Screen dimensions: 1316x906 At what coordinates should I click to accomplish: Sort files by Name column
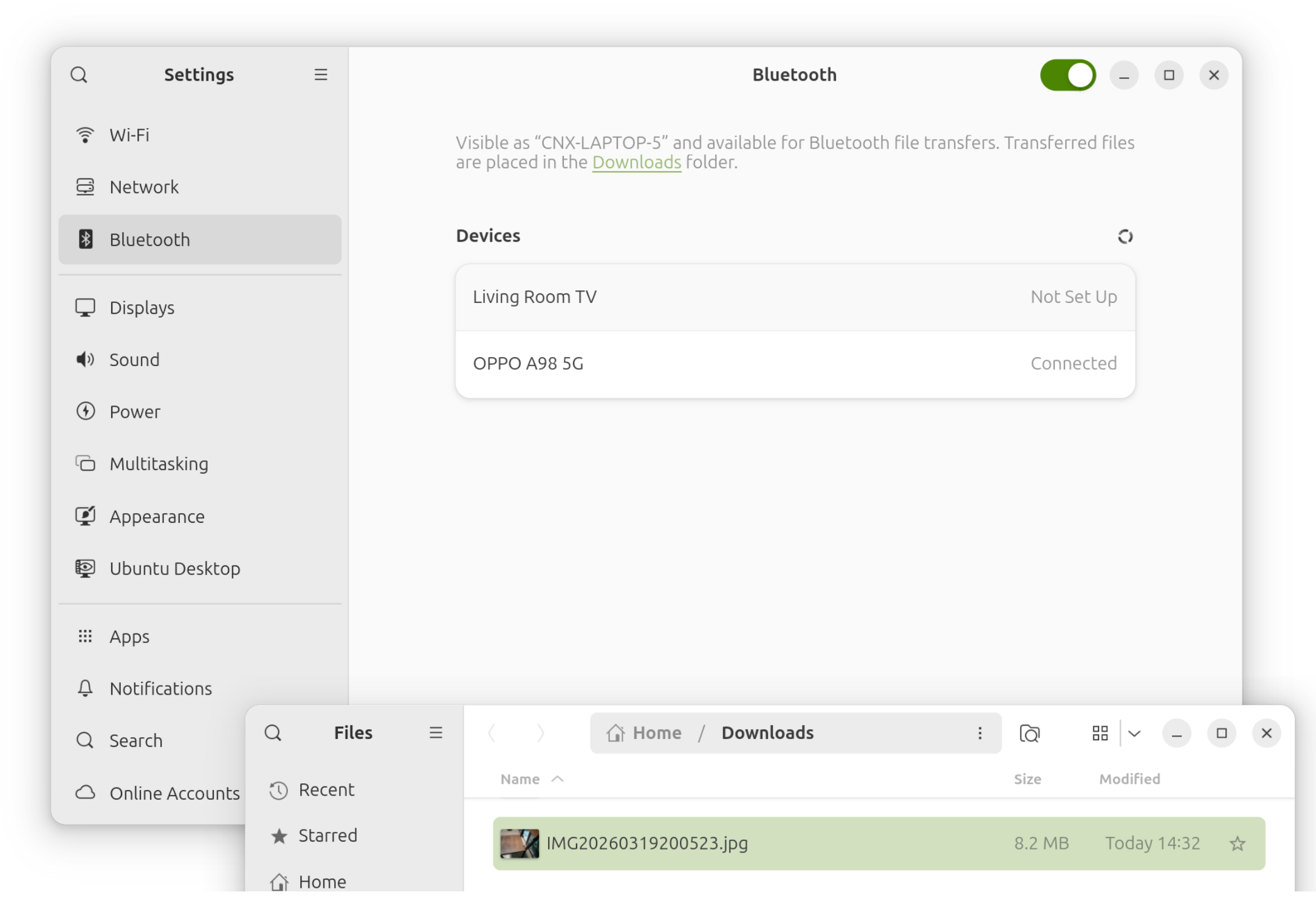520,779
